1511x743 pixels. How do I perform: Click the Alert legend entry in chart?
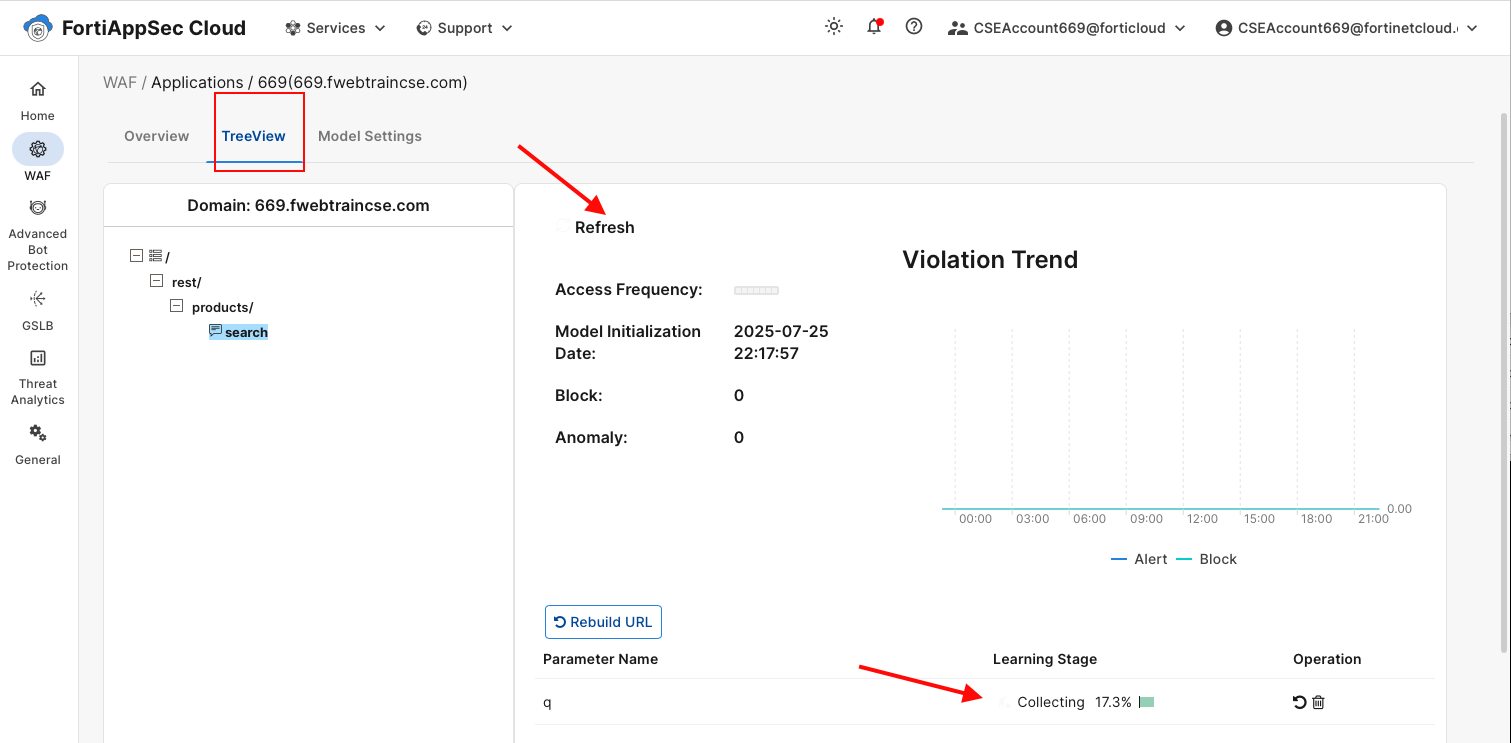tap(1139, 559)
